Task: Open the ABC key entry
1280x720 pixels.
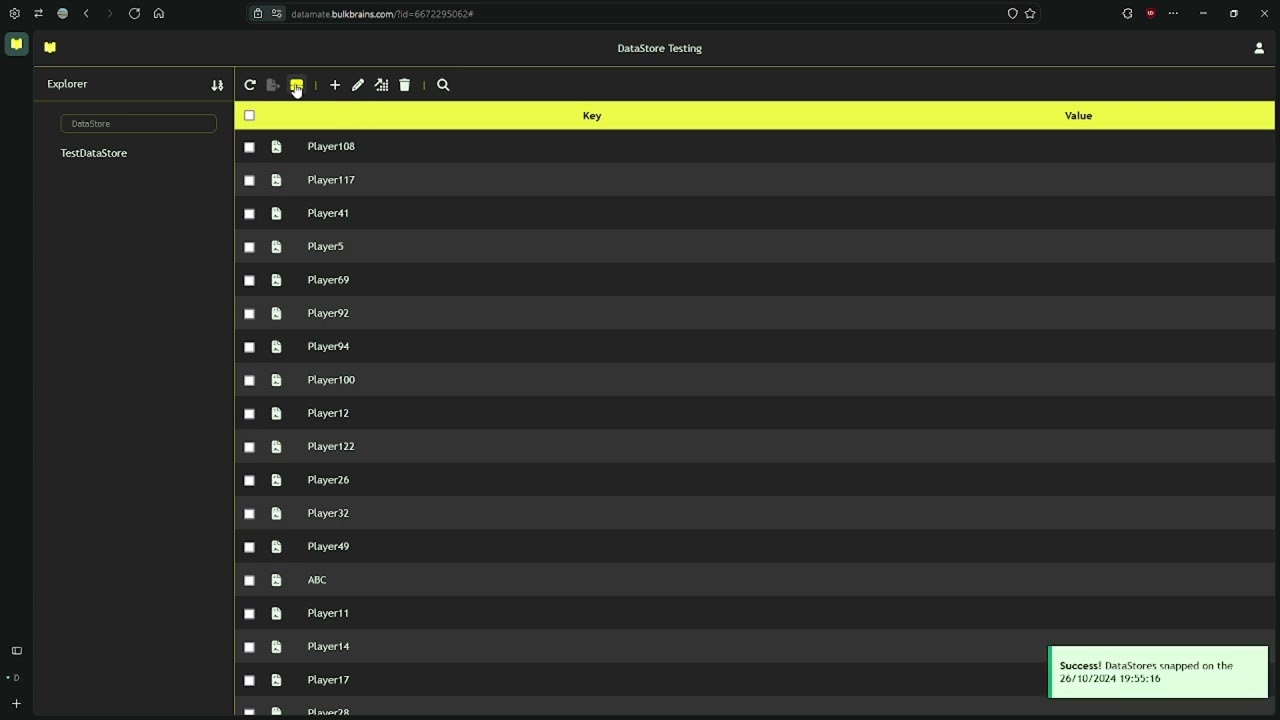Action: (317, 580)
